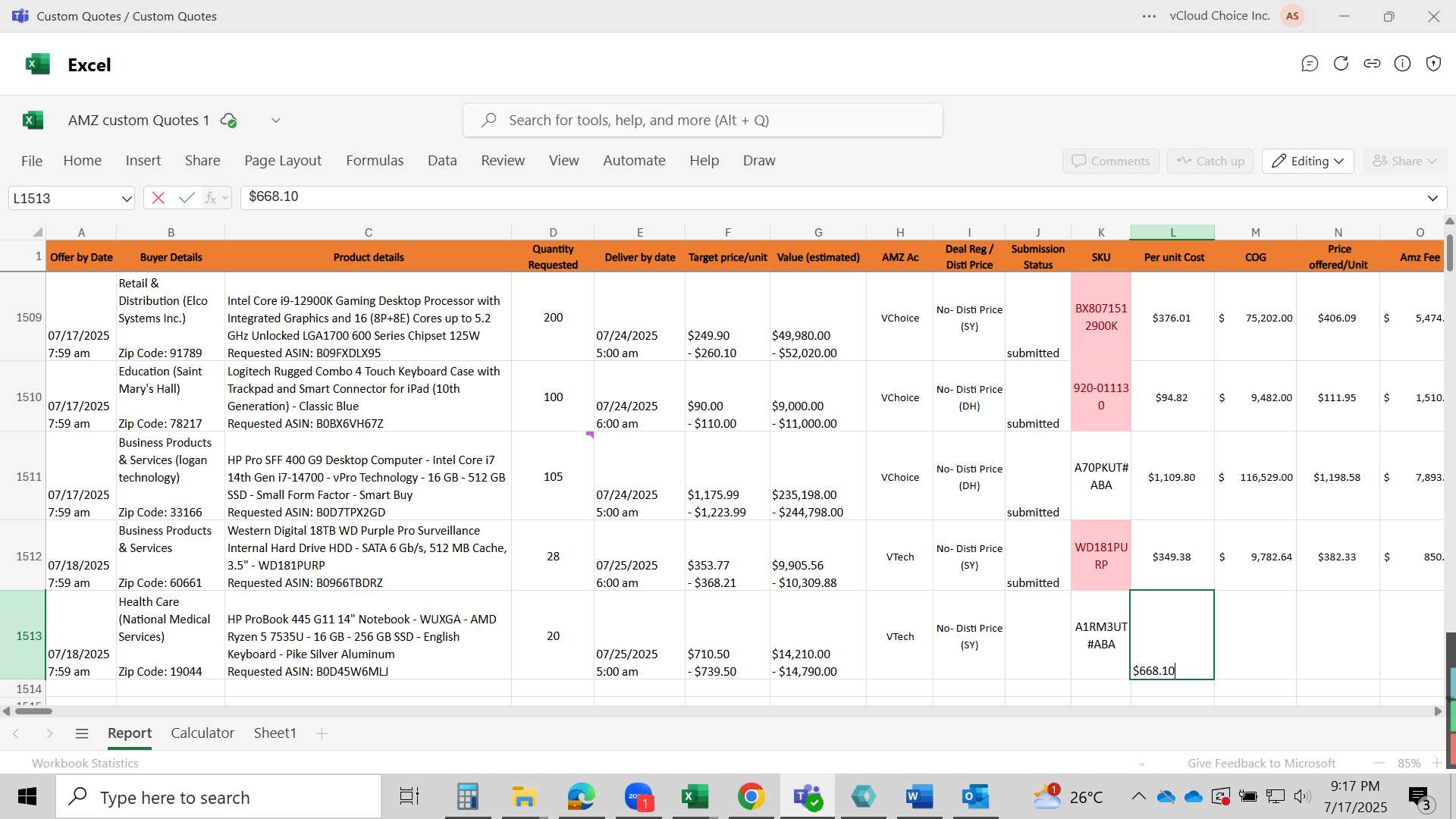This screenshot has width=1456, height=819.
Task: Open the File menu
Action: pos(32,161)
